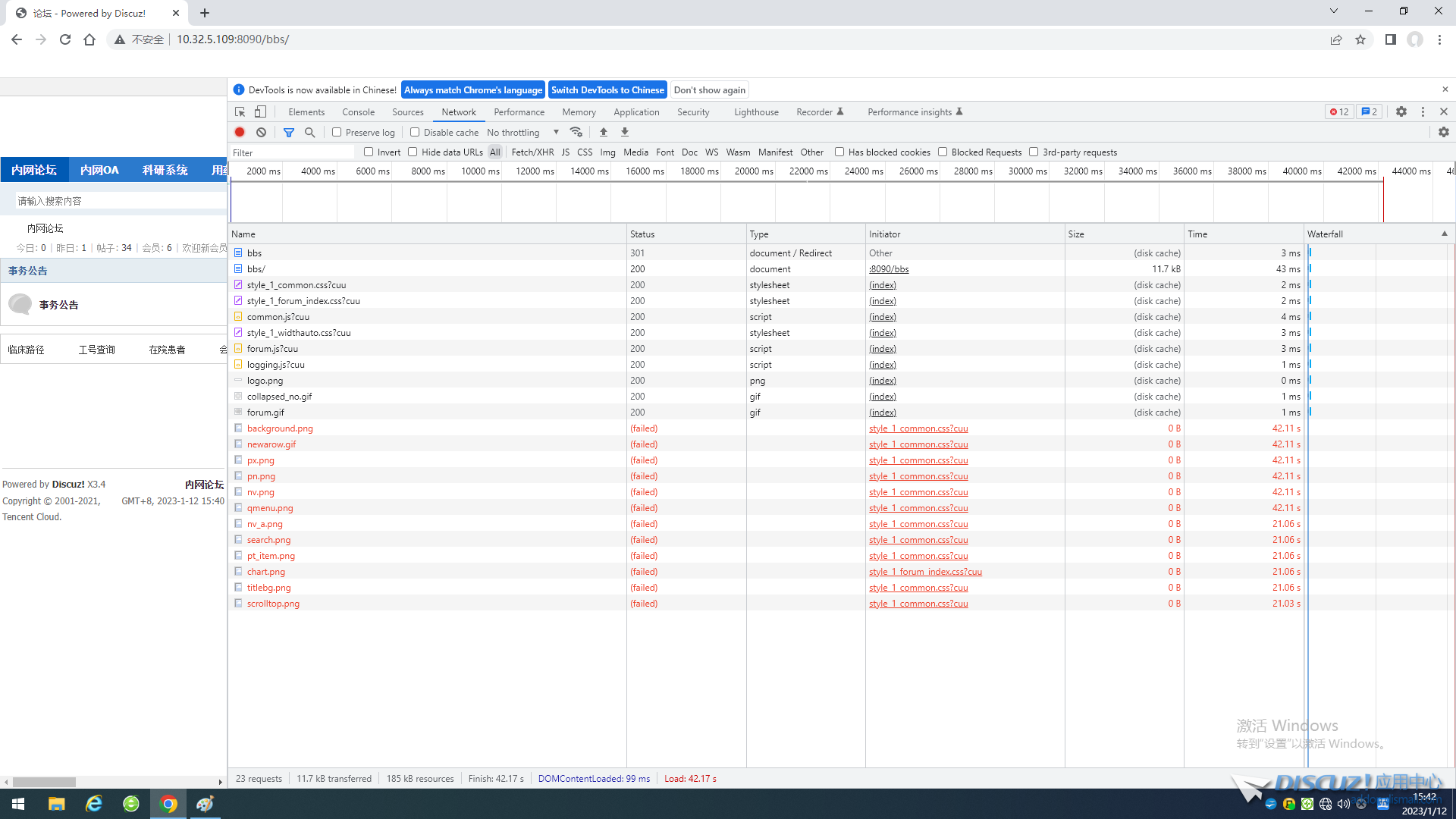The image size is (1456, 819).
Task: Toggle the network filter funnel icon
Action: tap(289, 132)
